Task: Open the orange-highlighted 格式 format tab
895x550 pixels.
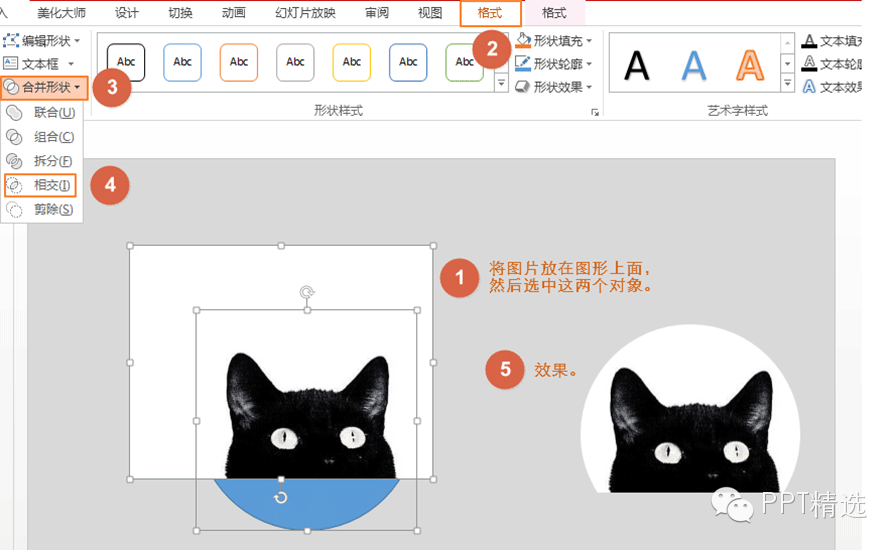Action: pos(490,13)
